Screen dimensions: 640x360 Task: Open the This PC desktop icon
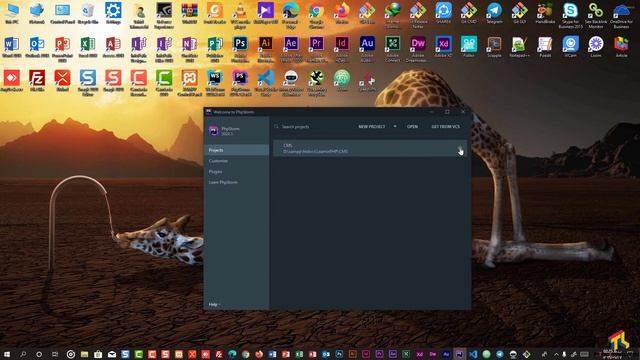pos(12,13)
